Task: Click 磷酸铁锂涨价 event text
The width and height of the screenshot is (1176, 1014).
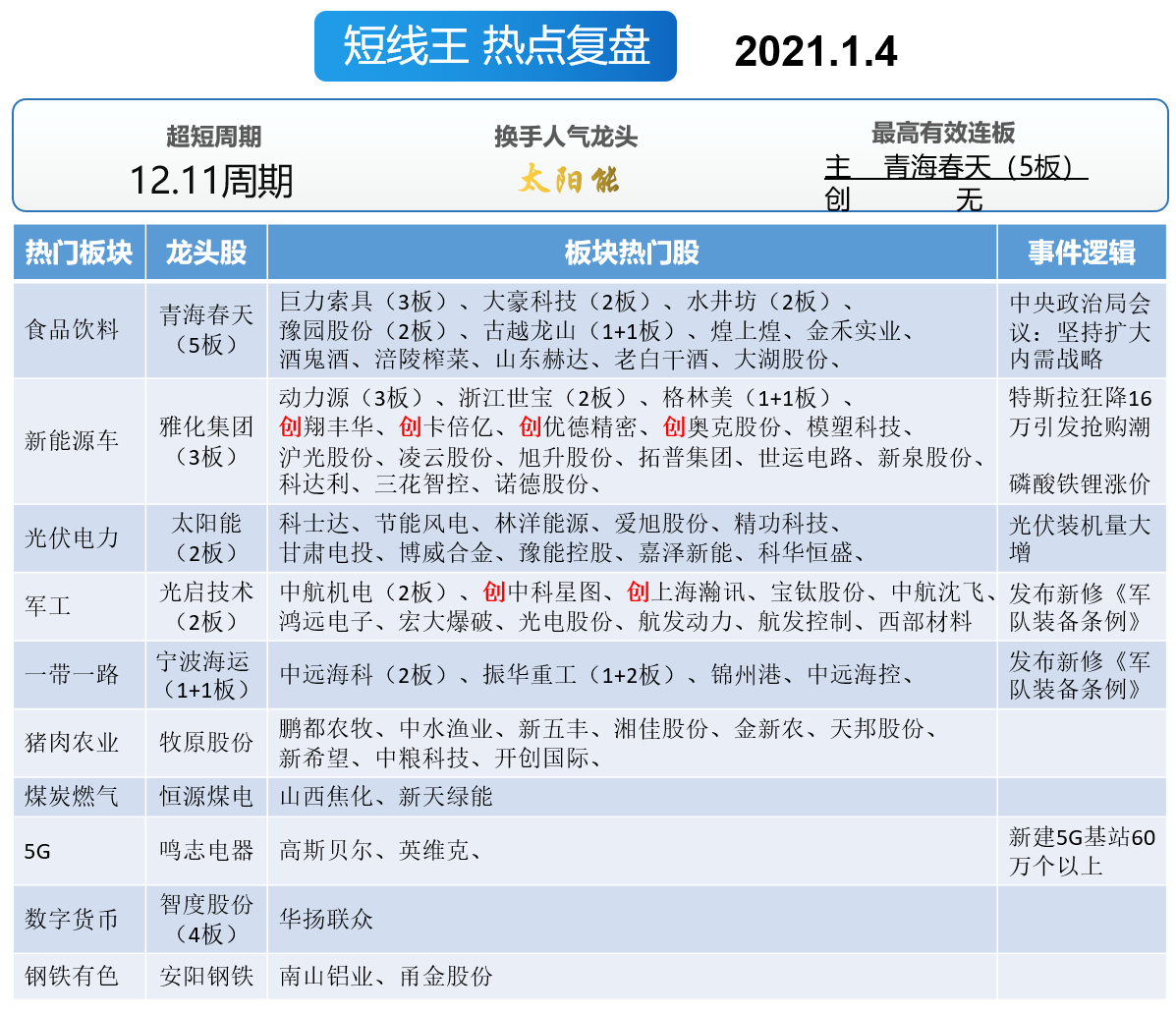Action: click(1080, 483)
